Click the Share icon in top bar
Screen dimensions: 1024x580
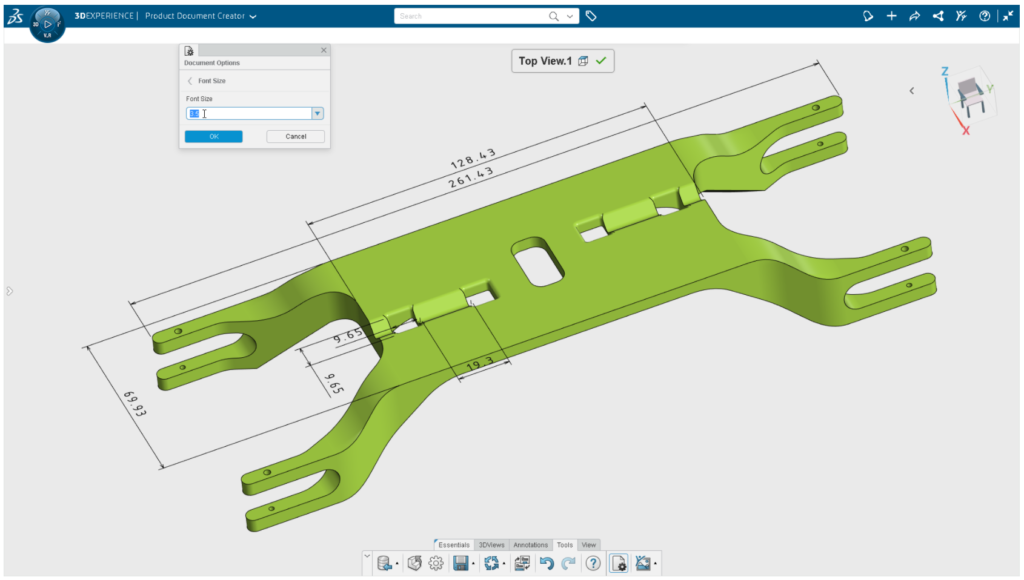click(x=937, y=16)
